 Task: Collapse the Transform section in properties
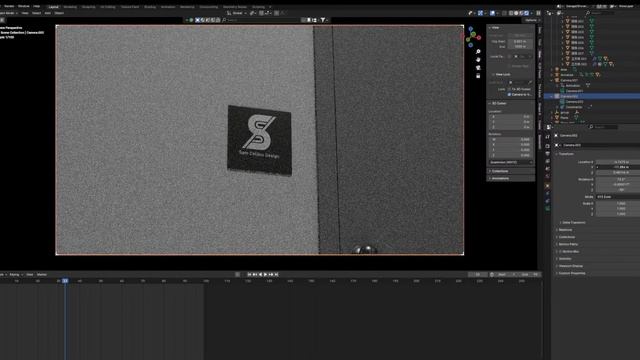[566, 154]
